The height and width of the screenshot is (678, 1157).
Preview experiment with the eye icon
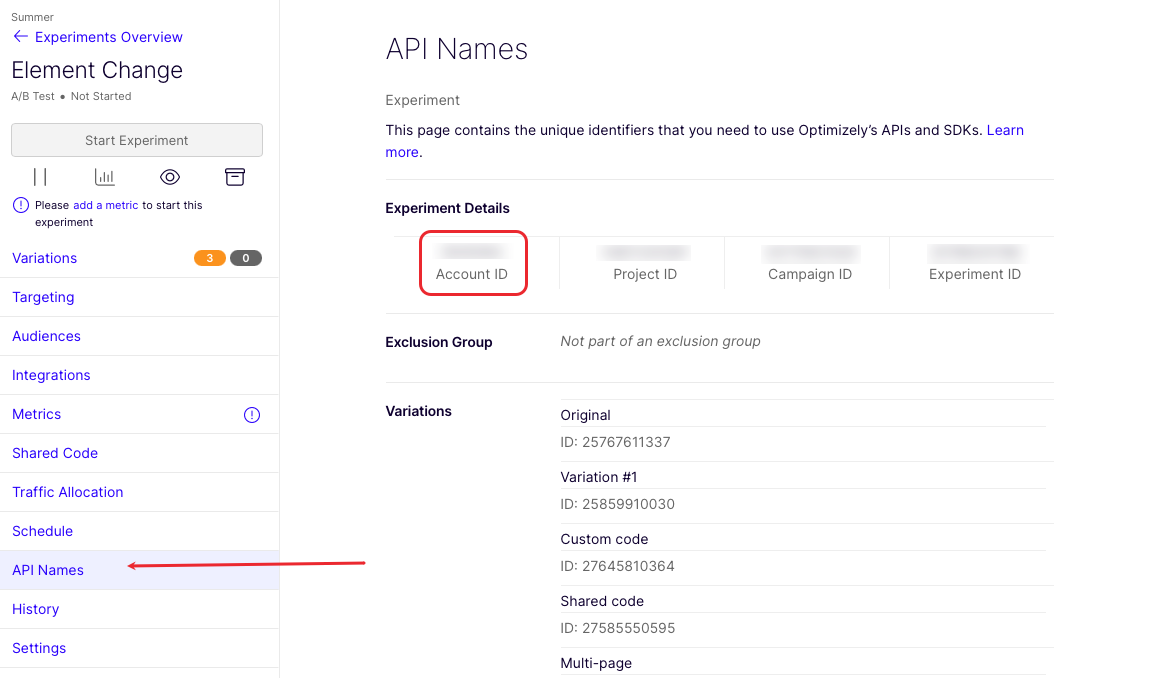coord(170,177)
